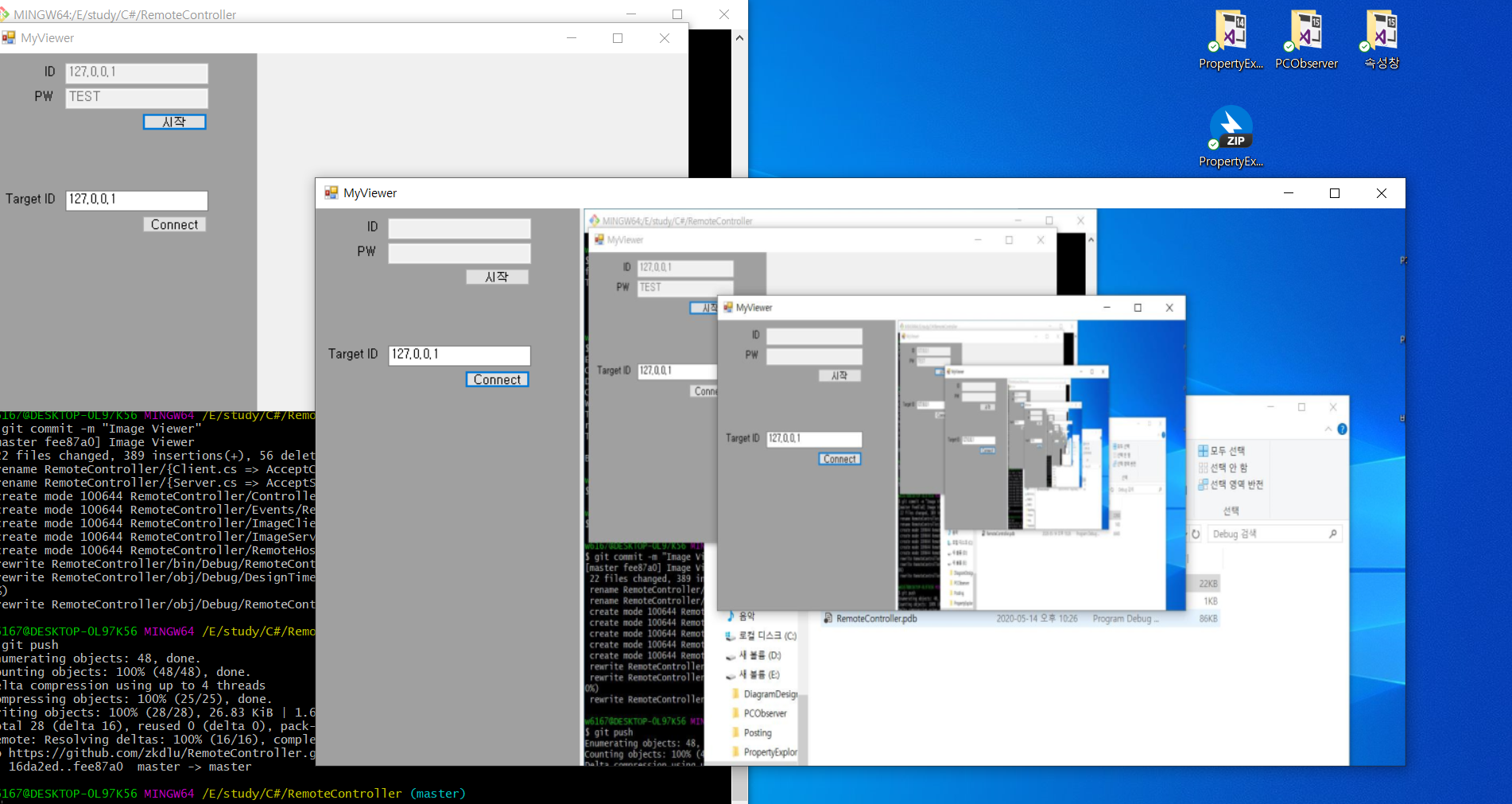Click the highlighted 시작 button in back MyViewer
This screenshot has height=804, width=1512.
point(174,122)
